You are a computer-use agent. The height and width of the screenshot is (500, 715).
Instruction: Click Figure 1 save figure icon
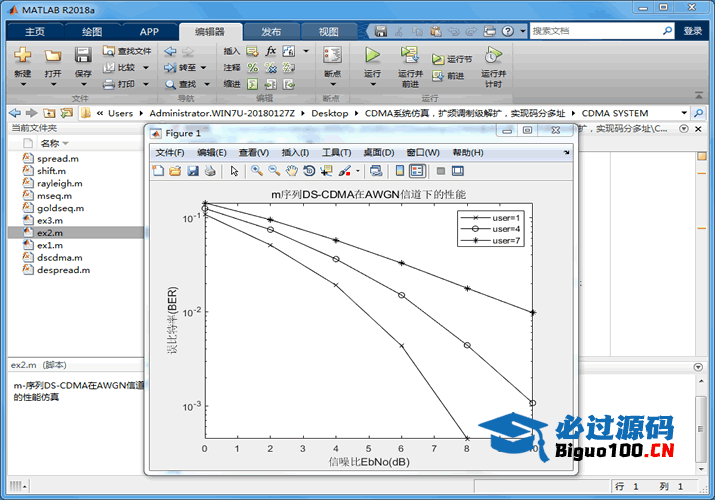pyautogui.click(x=192, y=171)
